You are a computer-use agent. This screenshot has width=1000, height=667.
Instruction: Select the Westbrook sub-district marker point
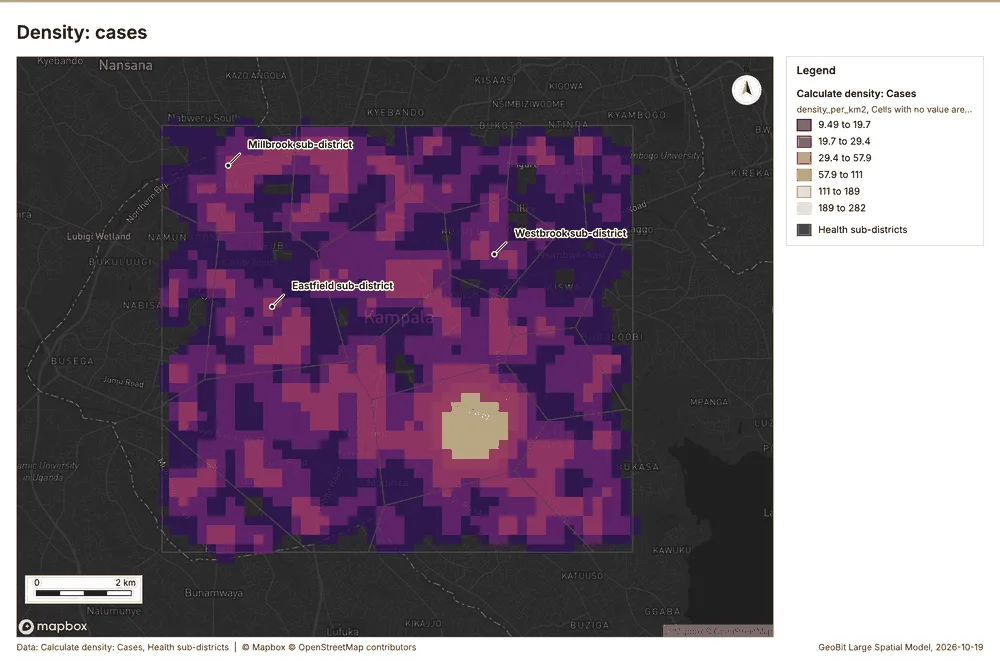(x=494, y=254)
